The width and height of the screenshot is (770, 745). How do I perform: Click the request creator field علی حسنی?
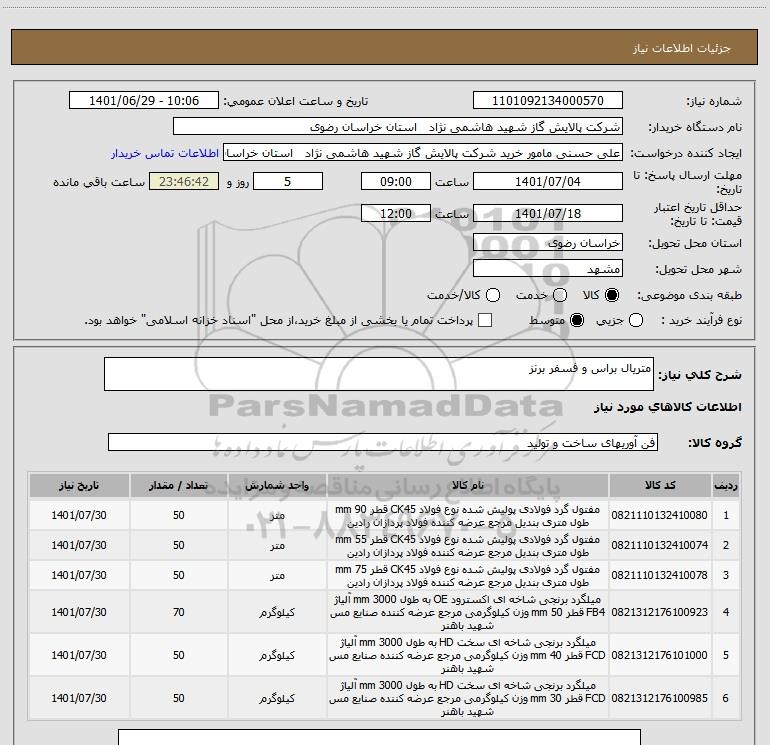point(423,153)
